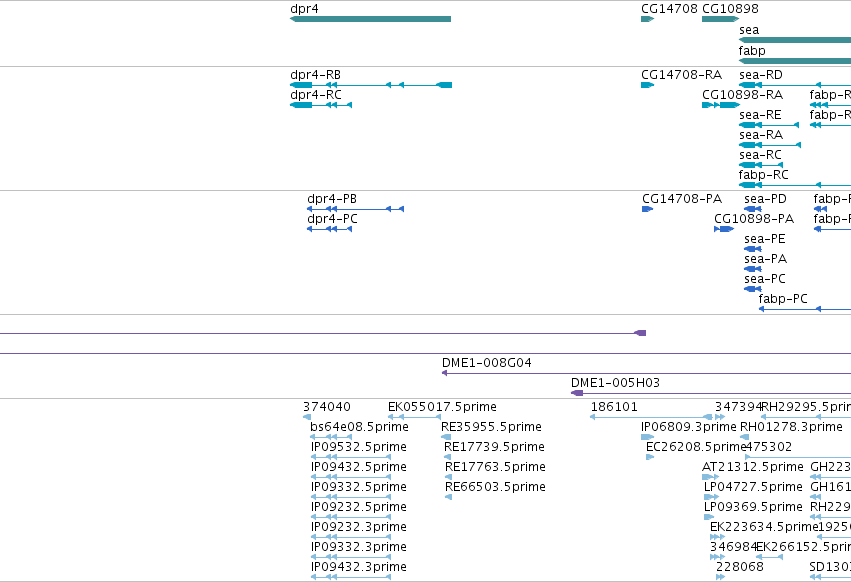This screenshot has height=582, width=851.
Task: Select the sea-RE transcript
Action: pos(769,125)
